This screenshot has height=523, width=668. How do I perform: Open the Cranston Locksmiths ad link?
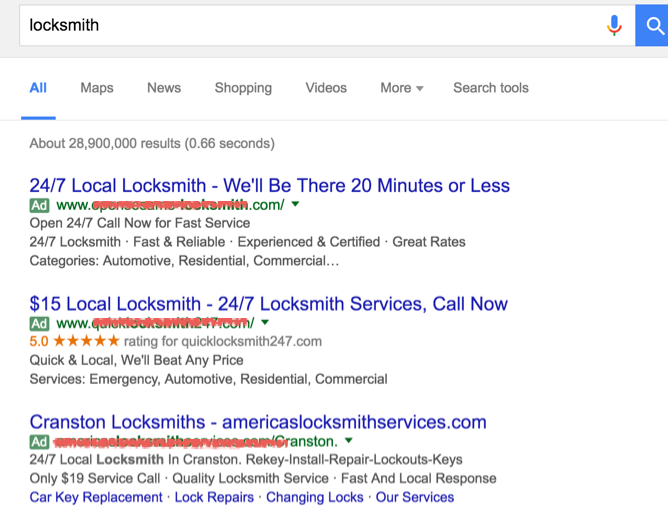258,422
